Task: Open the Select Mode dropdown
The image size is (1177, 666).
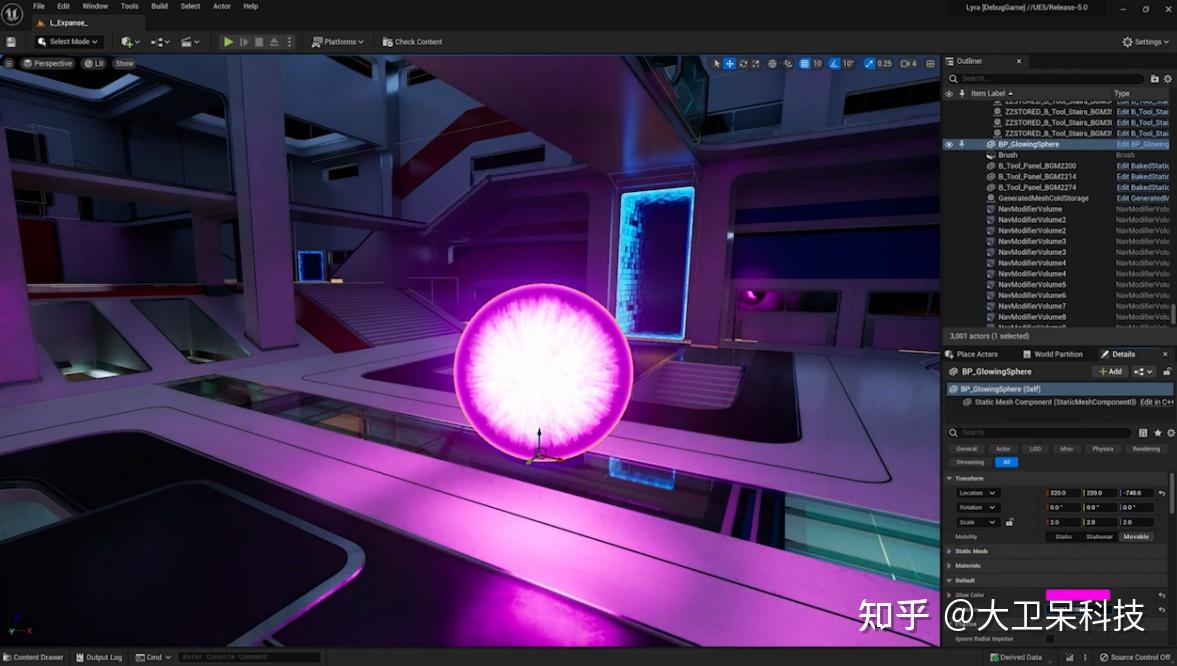Action: coord(68,42)
